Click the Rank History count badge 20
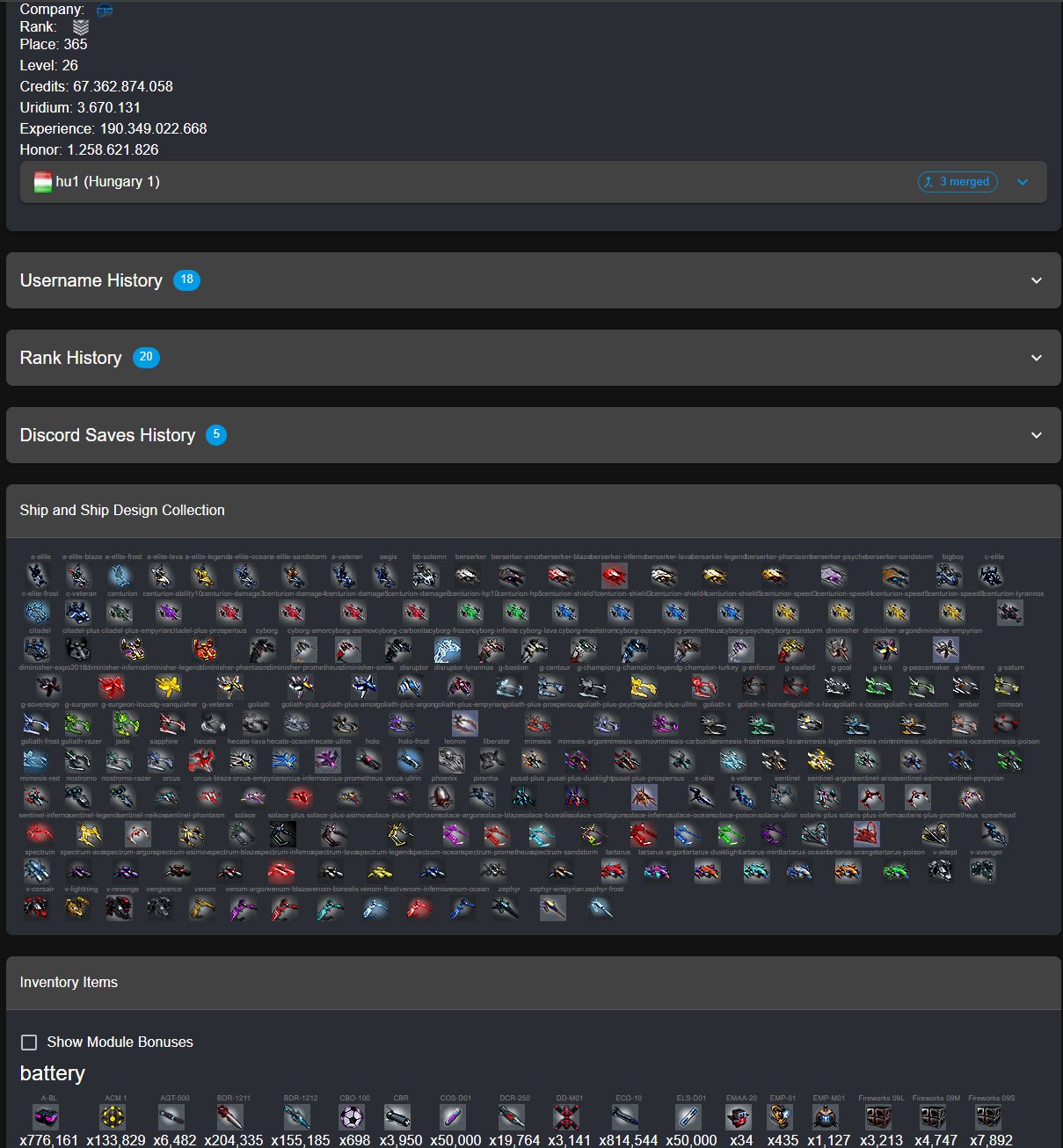 tap(146, 357)
